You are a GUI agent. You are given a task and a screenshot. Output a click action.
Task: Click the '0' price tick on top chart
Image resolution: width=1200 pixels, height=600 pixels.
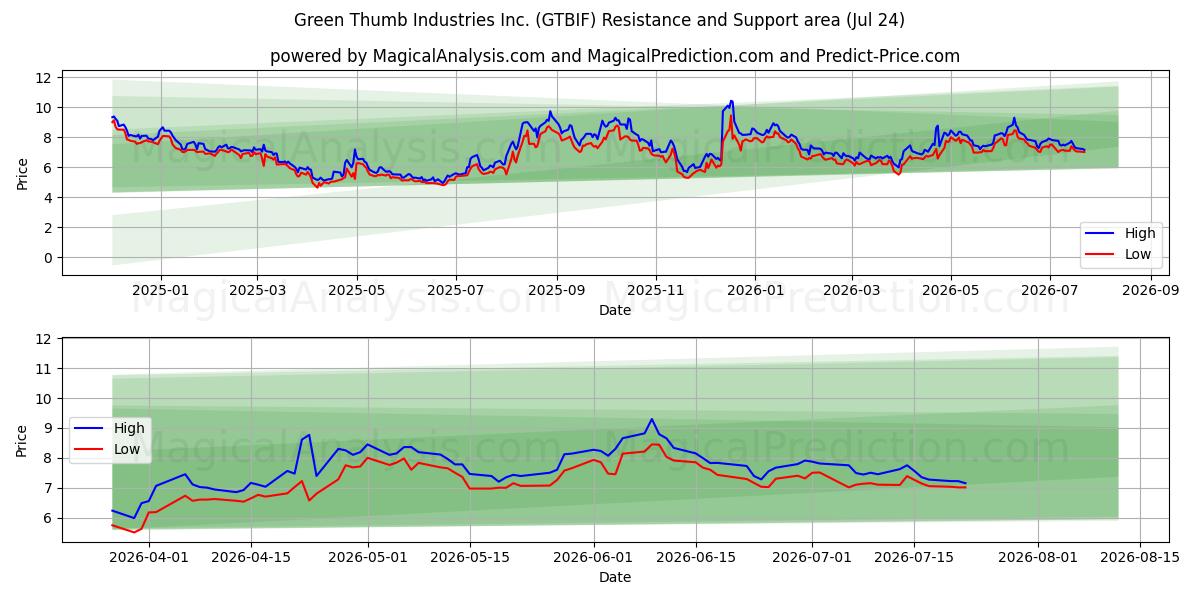click(48, 257)
